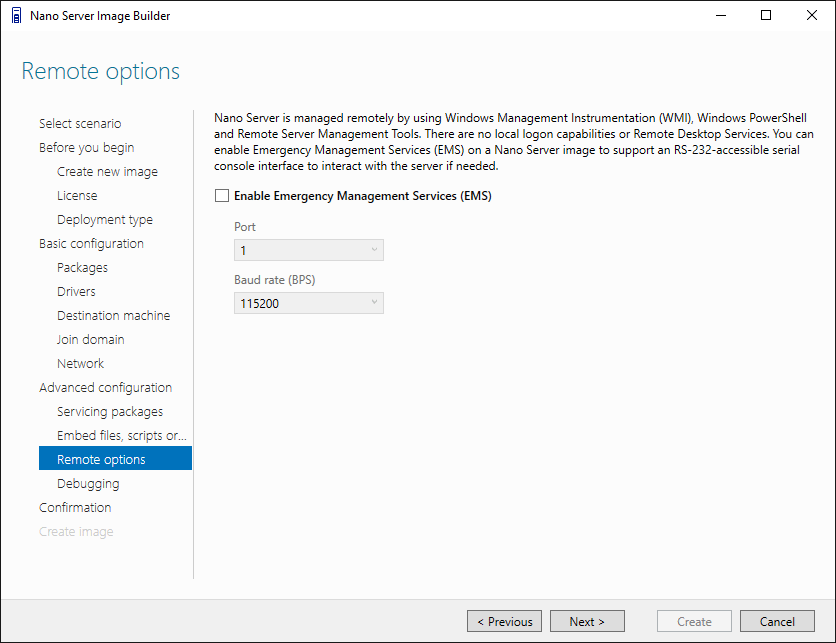Open the Port dropdown
Screen dimensions: 836x643
[309, 250]
